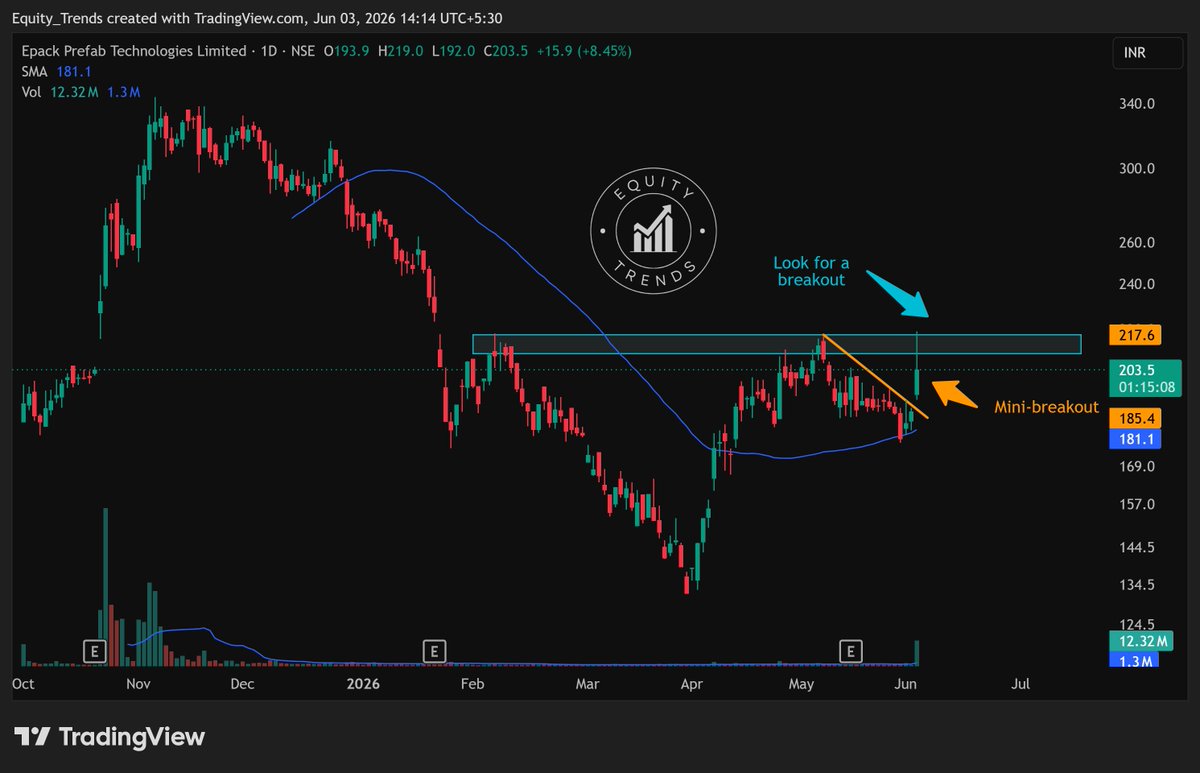Click the 134.5 price axis label
Screen dimensions: 1200x773
1136,585
